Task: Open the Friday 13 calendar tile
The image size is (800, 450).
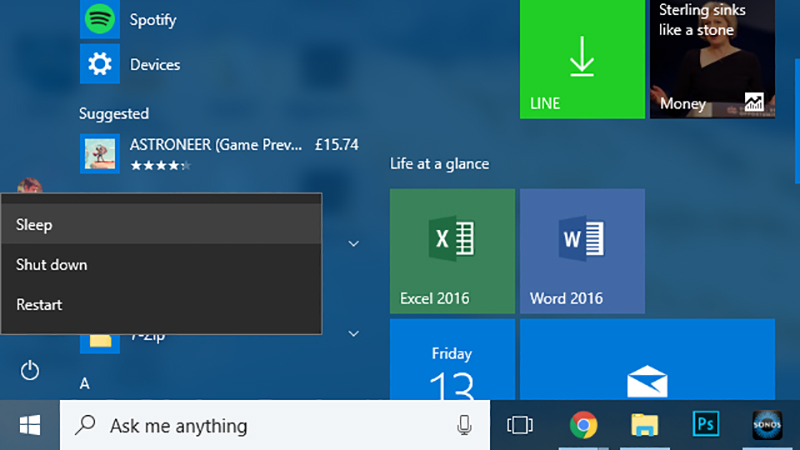Action: point(452,359)
